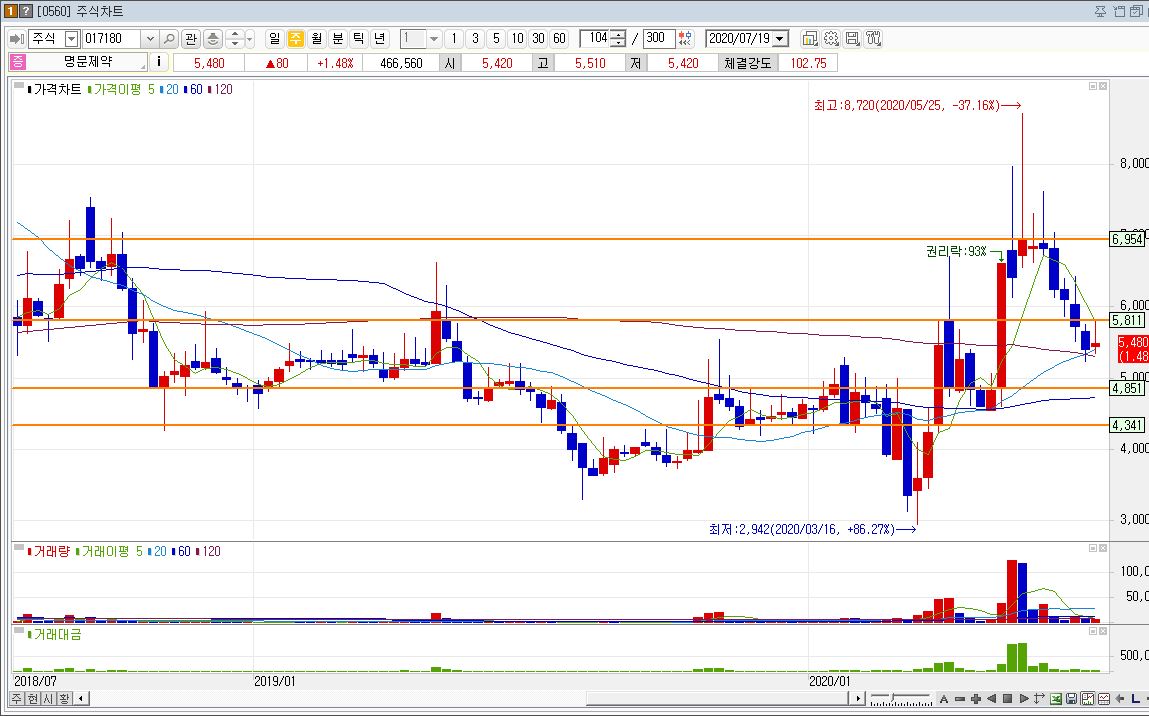
Task: Open the chart layout icon in toolbar
Action: point(810,39)
